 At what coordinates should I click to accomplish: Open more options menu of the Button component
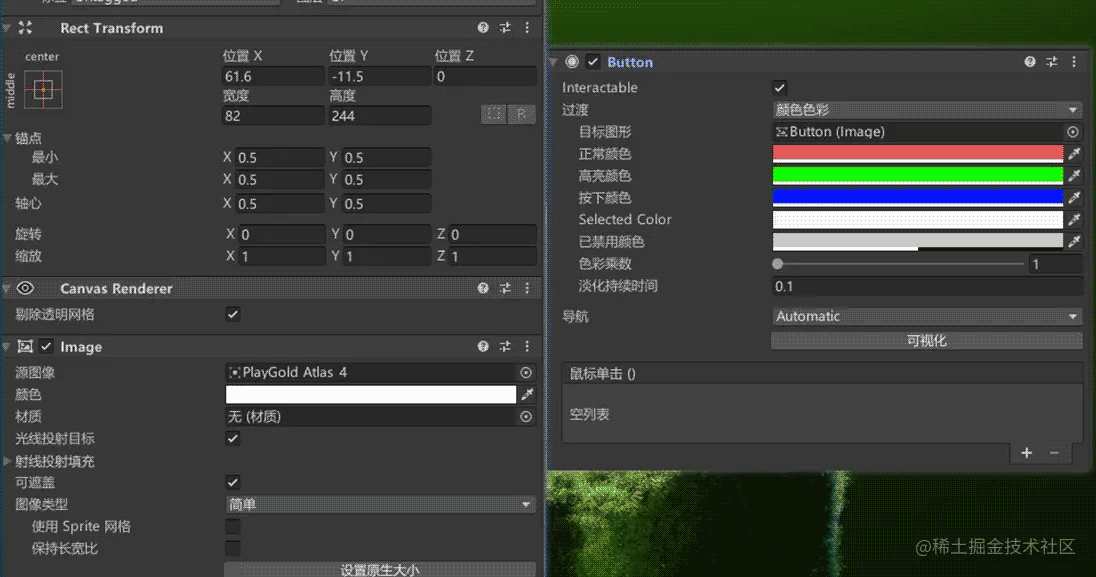(x=1076, y=61)
